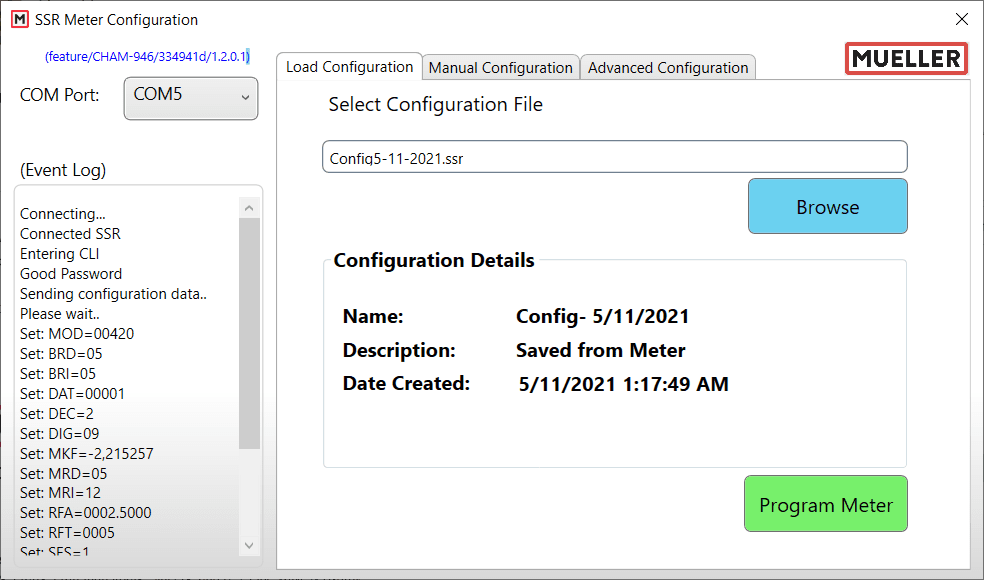Screen dimensions: 984x580
Task: Click the scrollbar down arrow in Event Log
Action: [249, 545]
